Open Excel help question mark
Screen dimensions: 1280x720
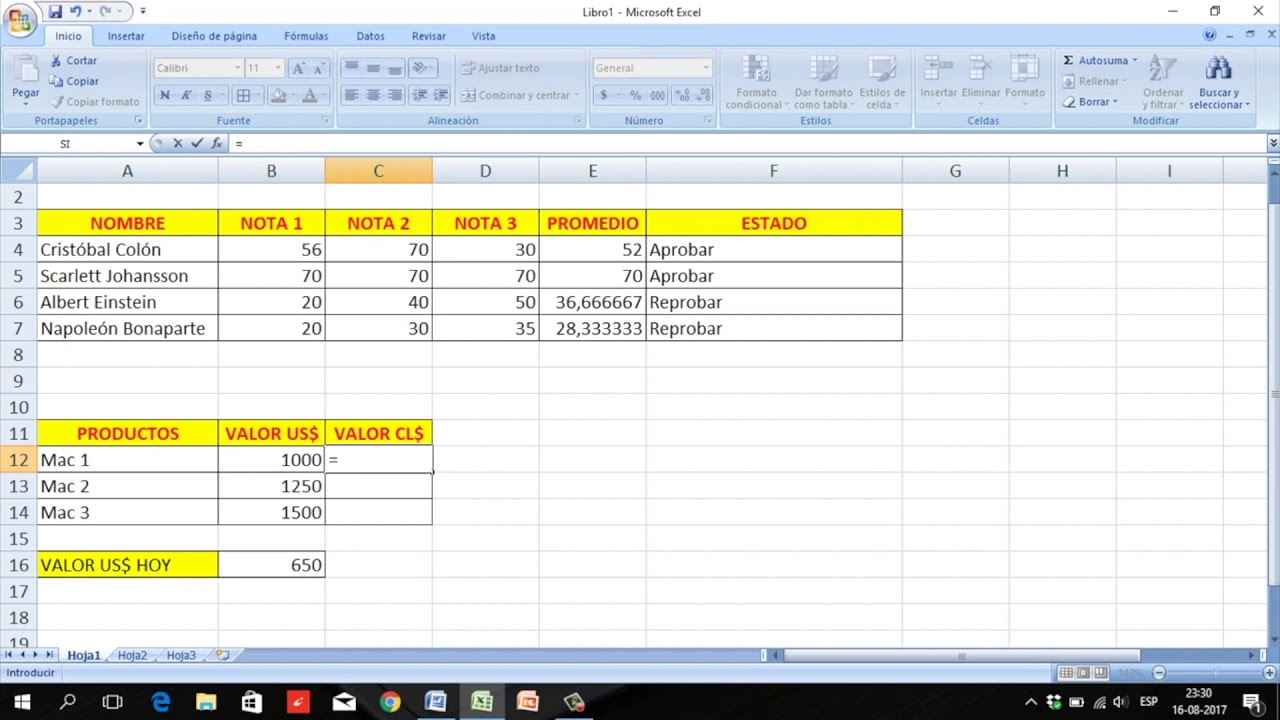click(1210, 35)
